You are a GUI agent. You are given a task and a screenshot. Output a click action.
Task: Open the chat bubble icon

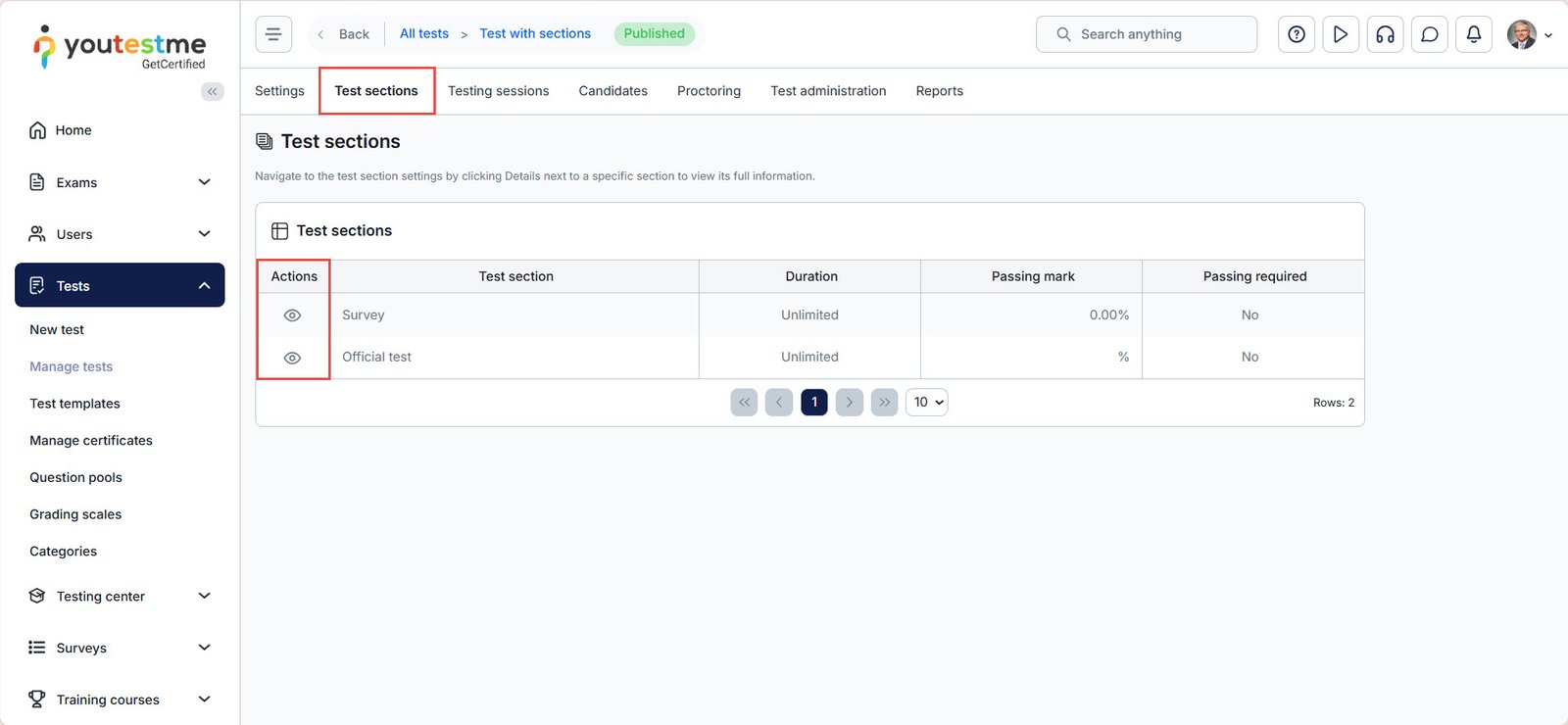pos(1429,34)
